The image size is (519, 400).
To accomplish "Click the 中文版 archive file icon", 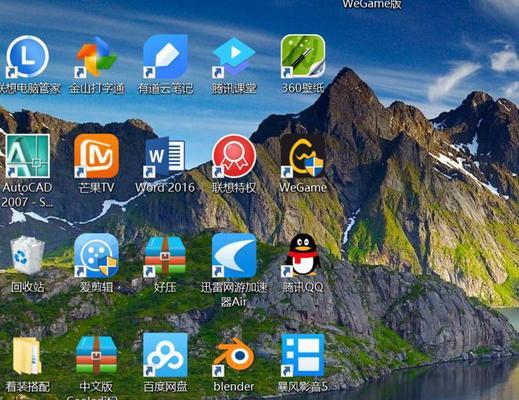I will [97, 355].
